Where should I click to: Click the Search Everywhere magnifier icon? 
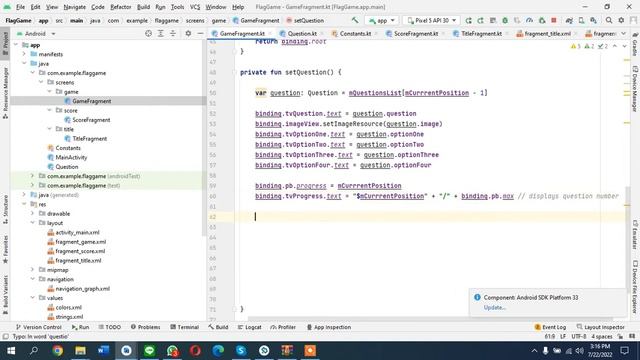[x=609, y=20]
